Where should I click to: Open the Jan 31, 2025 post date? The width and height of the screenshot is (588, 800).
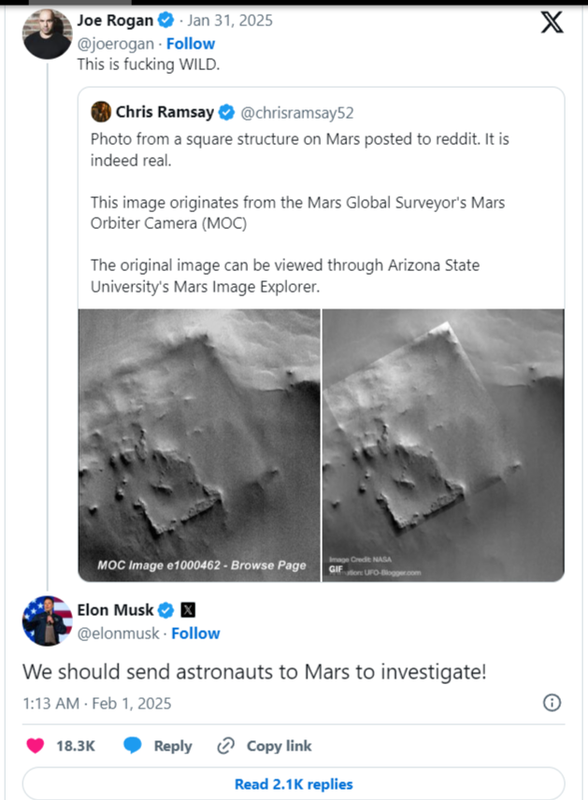(x=230, y=20)
